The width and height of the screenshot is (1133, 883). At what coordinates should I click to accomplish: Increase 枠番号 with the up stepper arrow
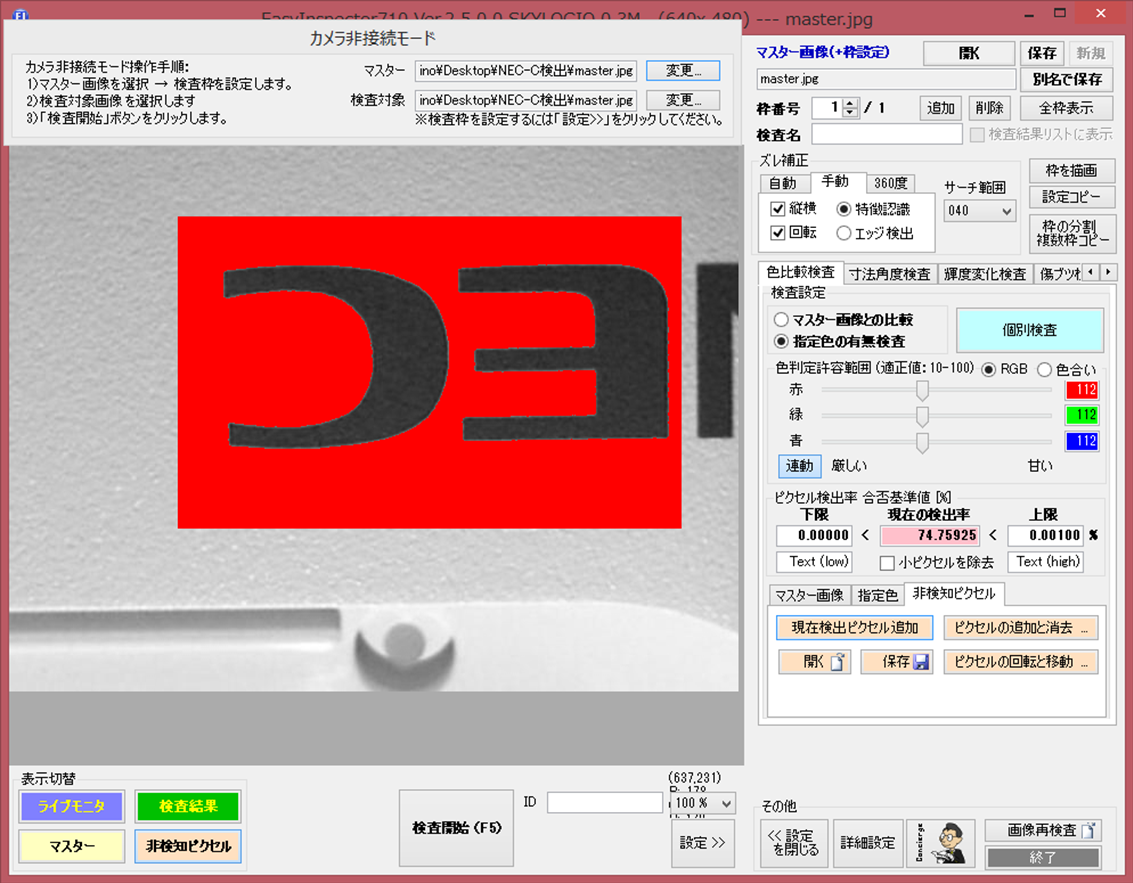coord(850,103)
